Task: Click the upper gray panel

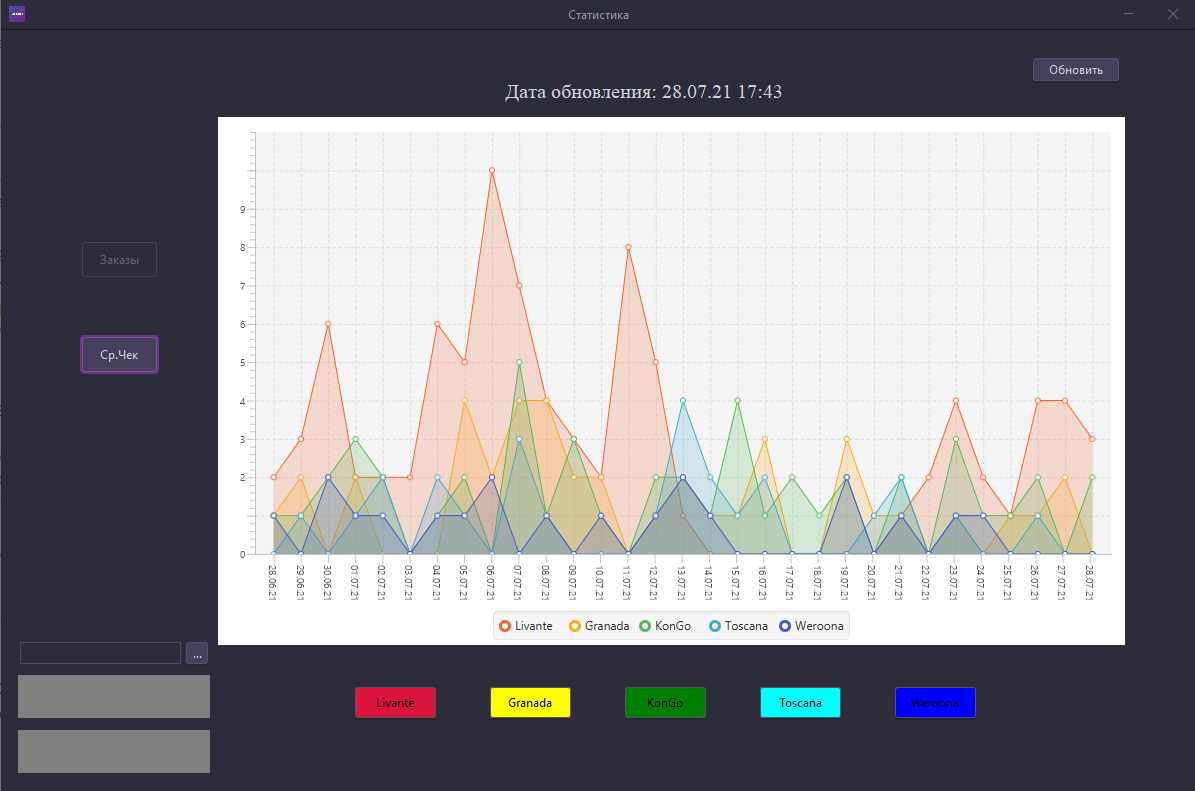Action: point(114,697)
